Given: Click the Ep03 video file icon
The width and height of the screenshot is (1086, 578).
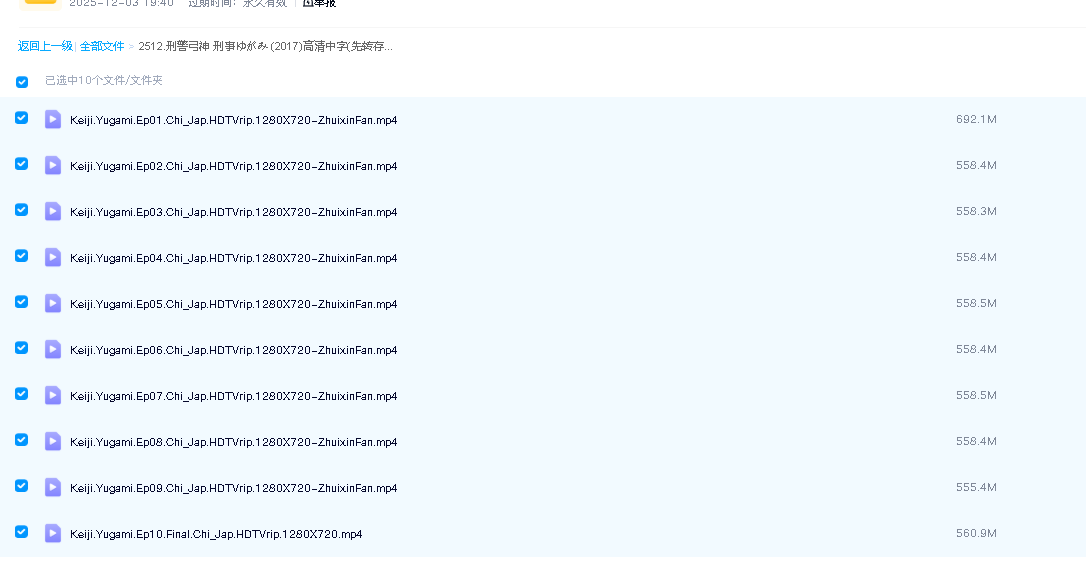Looking at the screenshot, I should [53, 212].
